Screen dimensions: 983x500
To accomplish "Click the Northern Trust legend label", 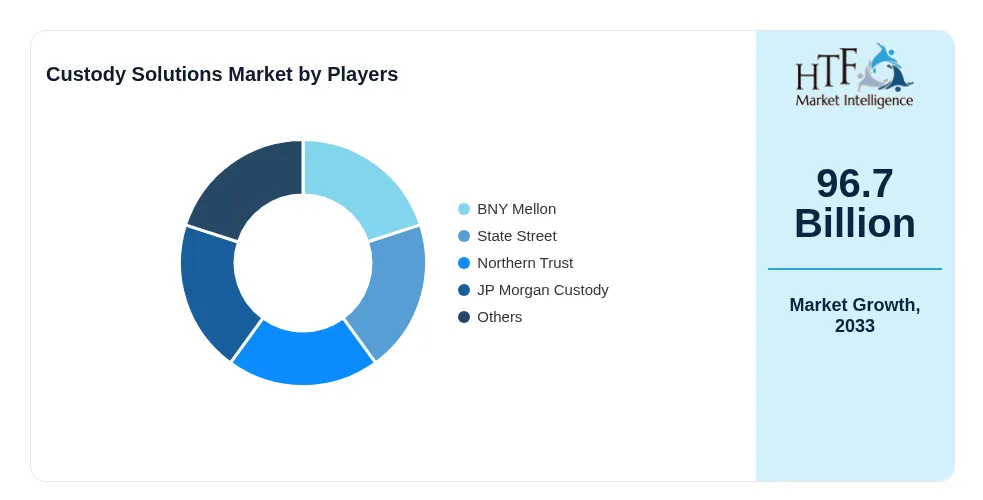I will 525,263.
